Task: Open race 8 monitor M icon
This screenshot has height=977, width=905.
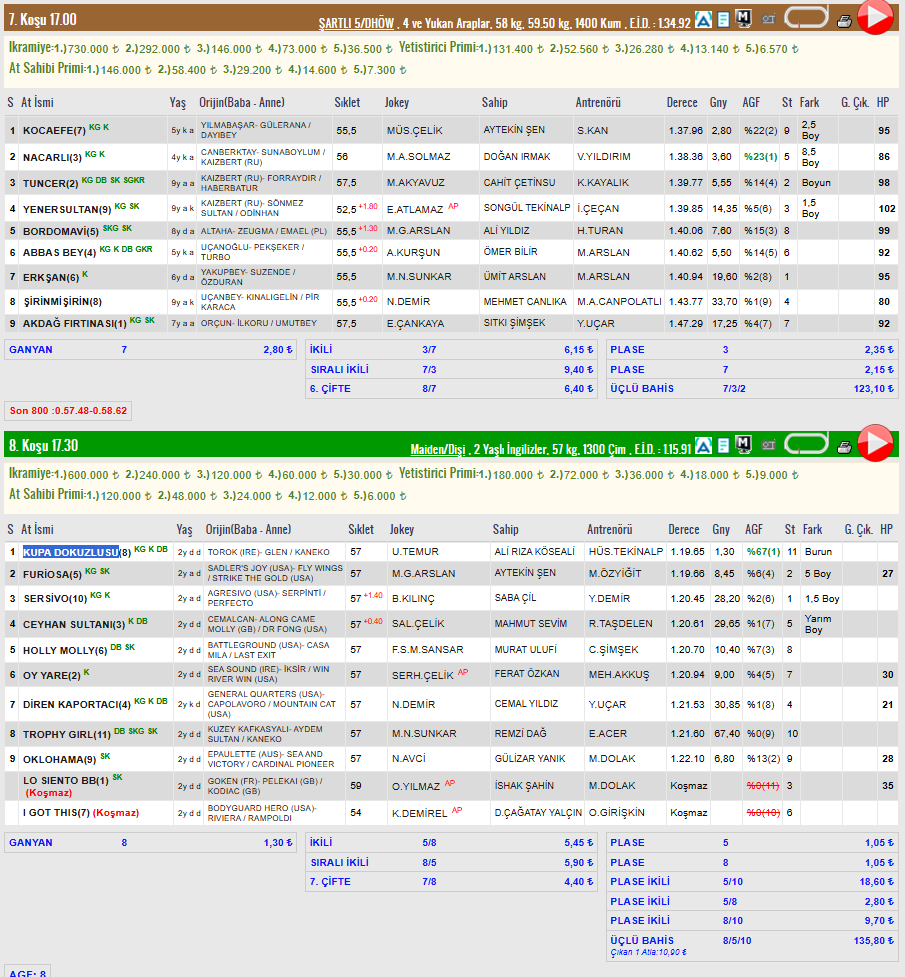Action: coord(743,444)
